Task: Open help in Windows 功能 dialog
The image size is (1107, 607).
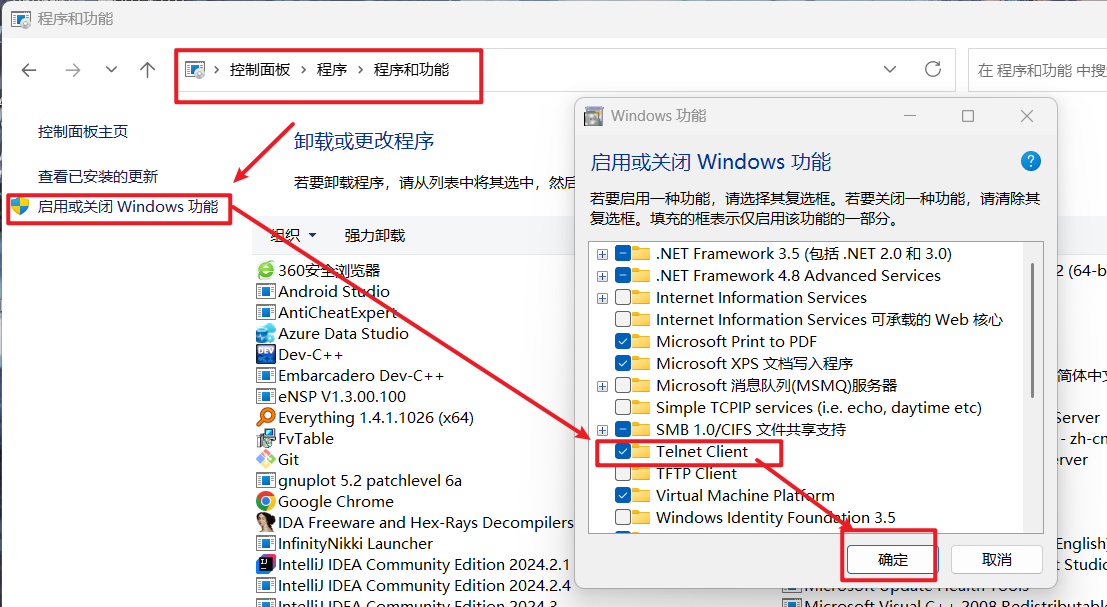Action: [1031, 162]
